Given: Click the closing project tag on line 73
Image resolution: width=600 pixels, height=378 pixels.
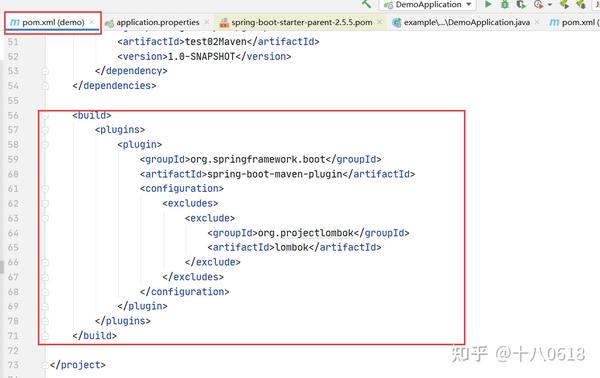Looking at the screenshot, I should [x=78, y=365].
